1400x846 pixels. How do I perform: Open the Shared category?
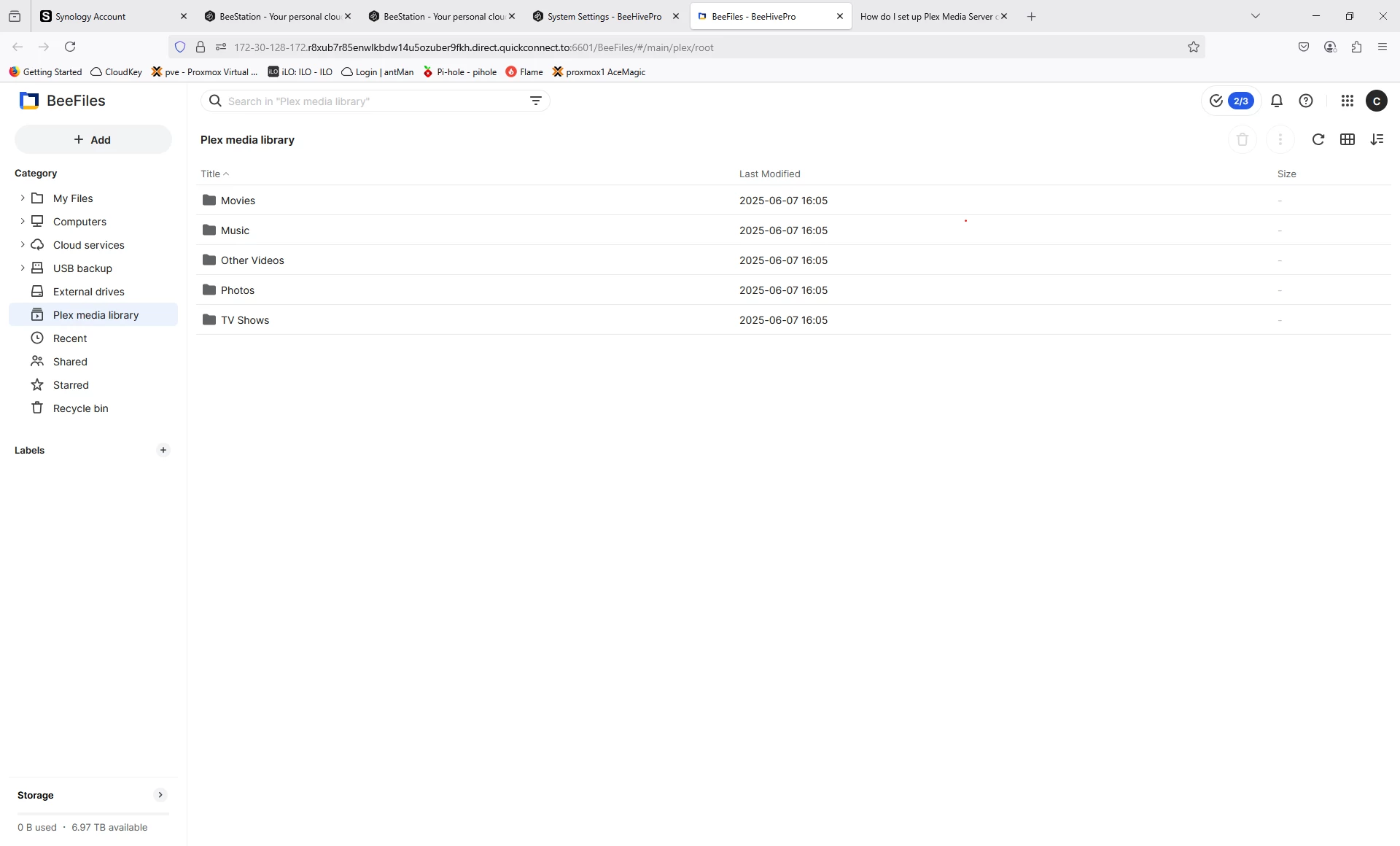pyautogui.click(x=93, y=362)
